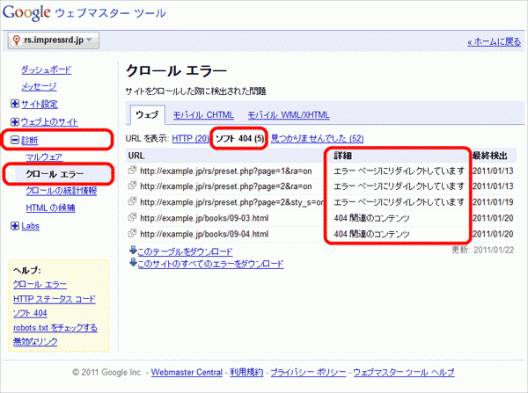528x393 pixels.
Task: Select ソフト 404 (5) filter
Action: [x=240, y=138]
